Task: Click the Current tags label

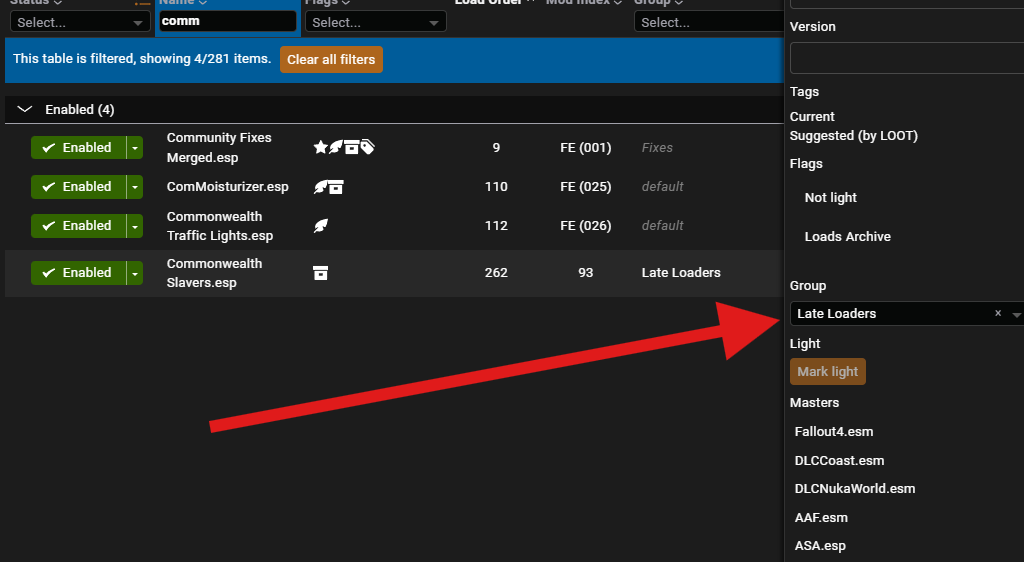Action: coord(812,117)
